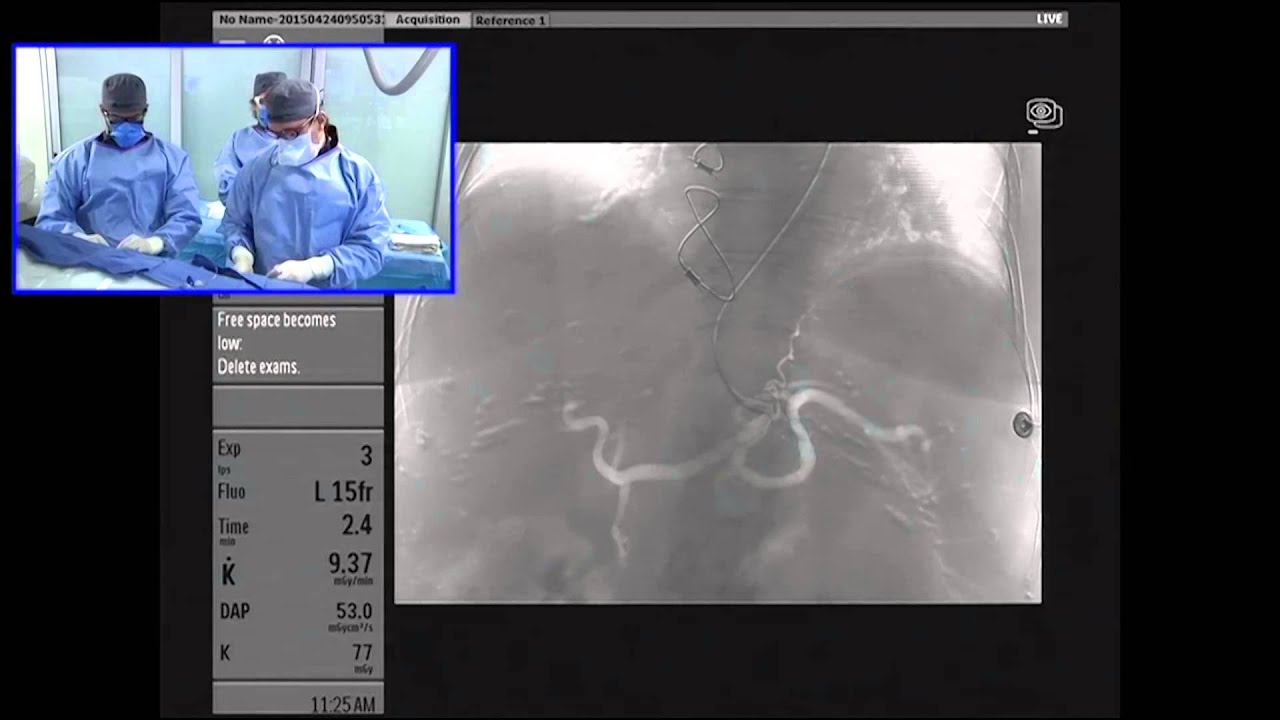
Task: Select the No Name patient ID label
Action: click(299, 19)
